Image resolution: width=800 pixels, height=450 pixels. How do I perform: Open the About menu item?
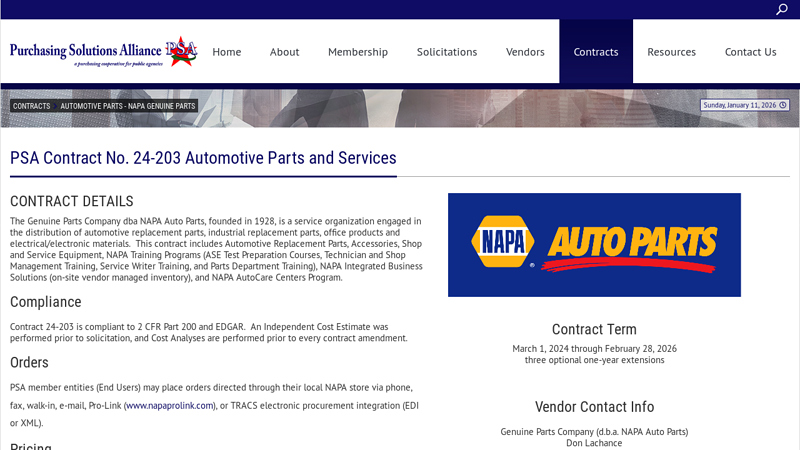coord(284,52)
